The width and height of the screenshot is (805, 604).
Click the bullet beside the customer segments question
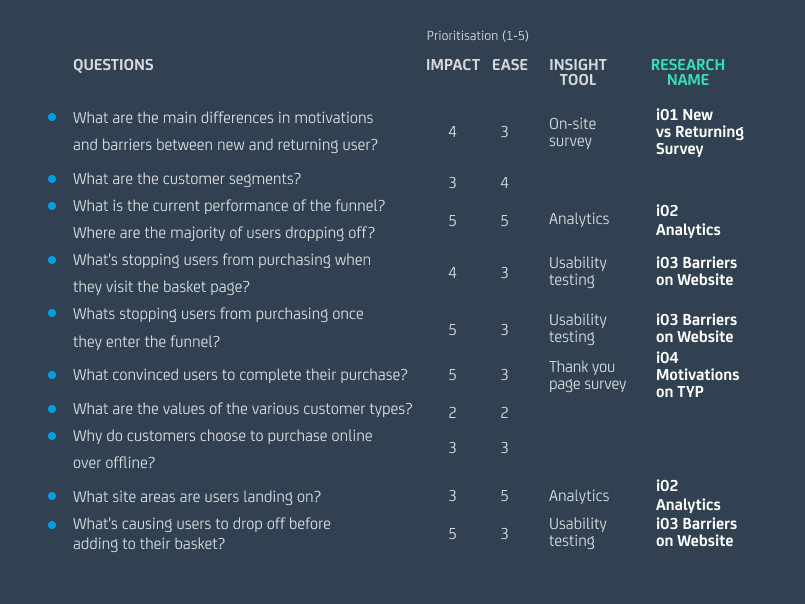[52, 179]
